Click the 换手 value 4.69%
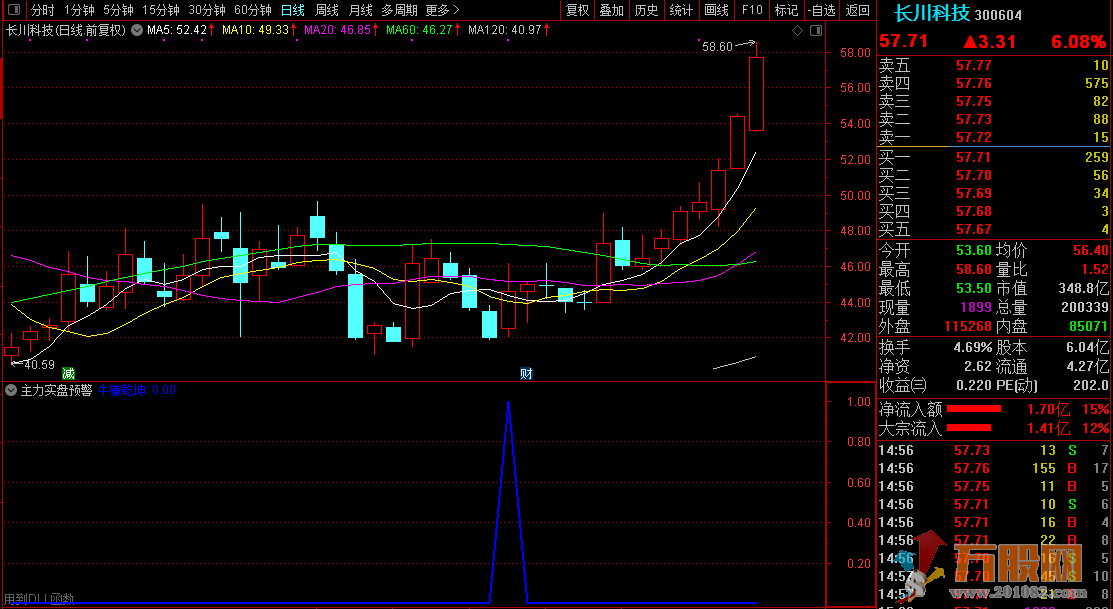 pos(972,347)
